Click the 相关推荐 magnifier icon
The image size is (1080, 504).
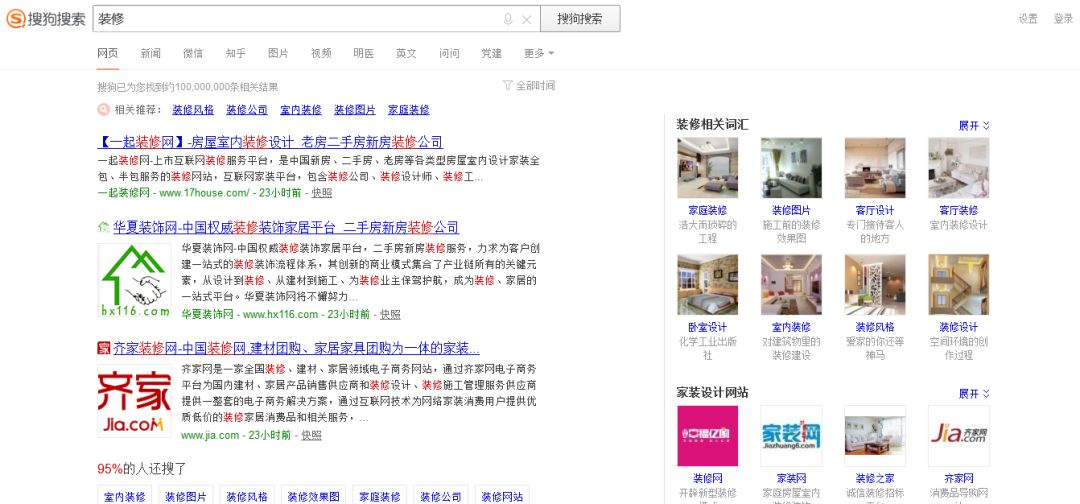click(x=103, y=109)
